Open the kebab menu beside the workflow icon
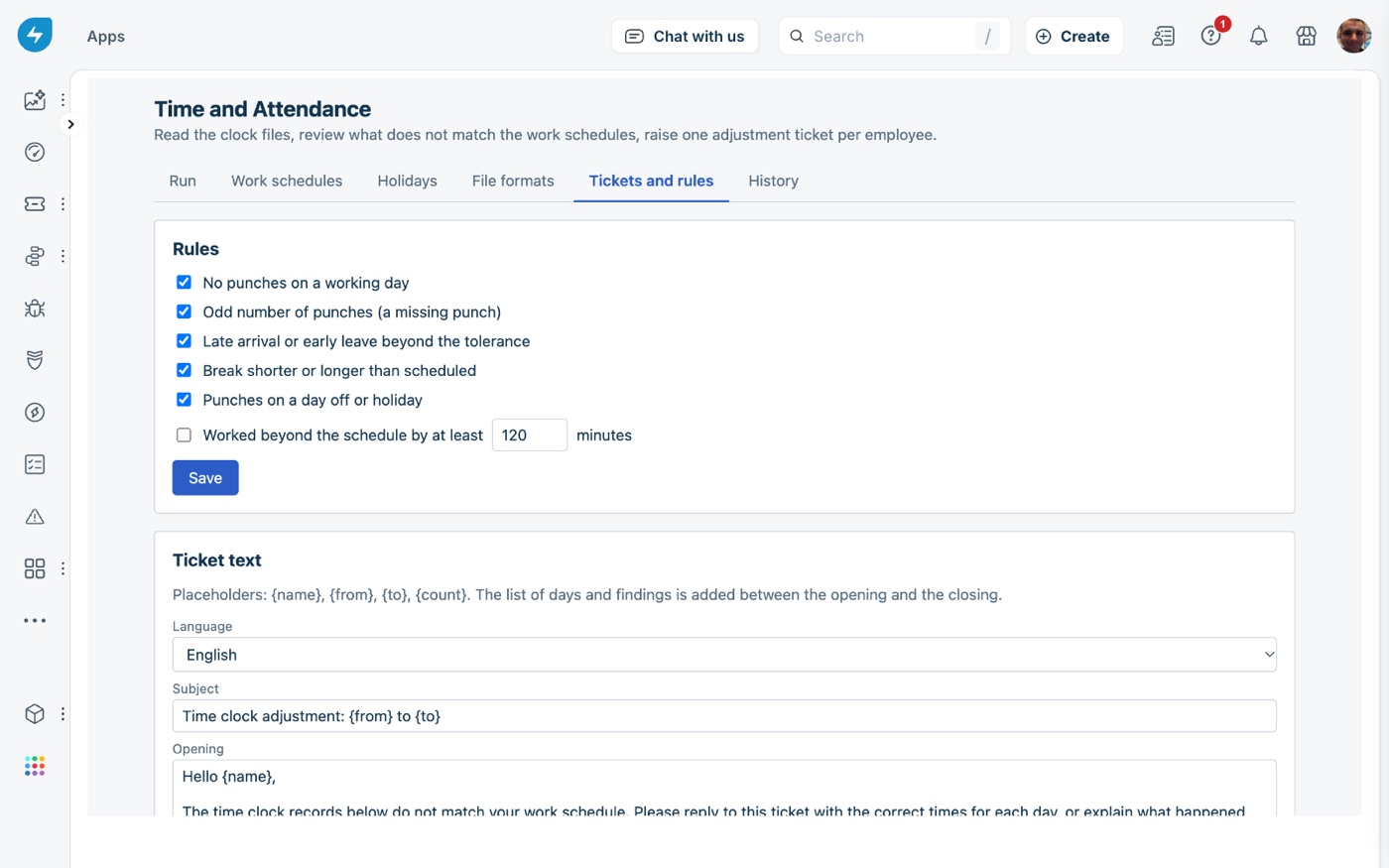Screen dimensions: 1389x868 [63, 256]
